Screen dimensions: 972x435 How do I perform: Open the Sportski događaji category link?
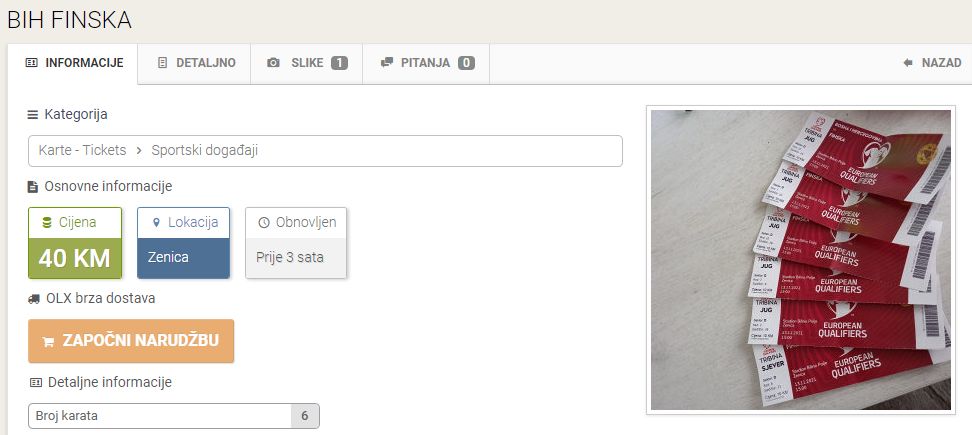click(x=205, y=151)
